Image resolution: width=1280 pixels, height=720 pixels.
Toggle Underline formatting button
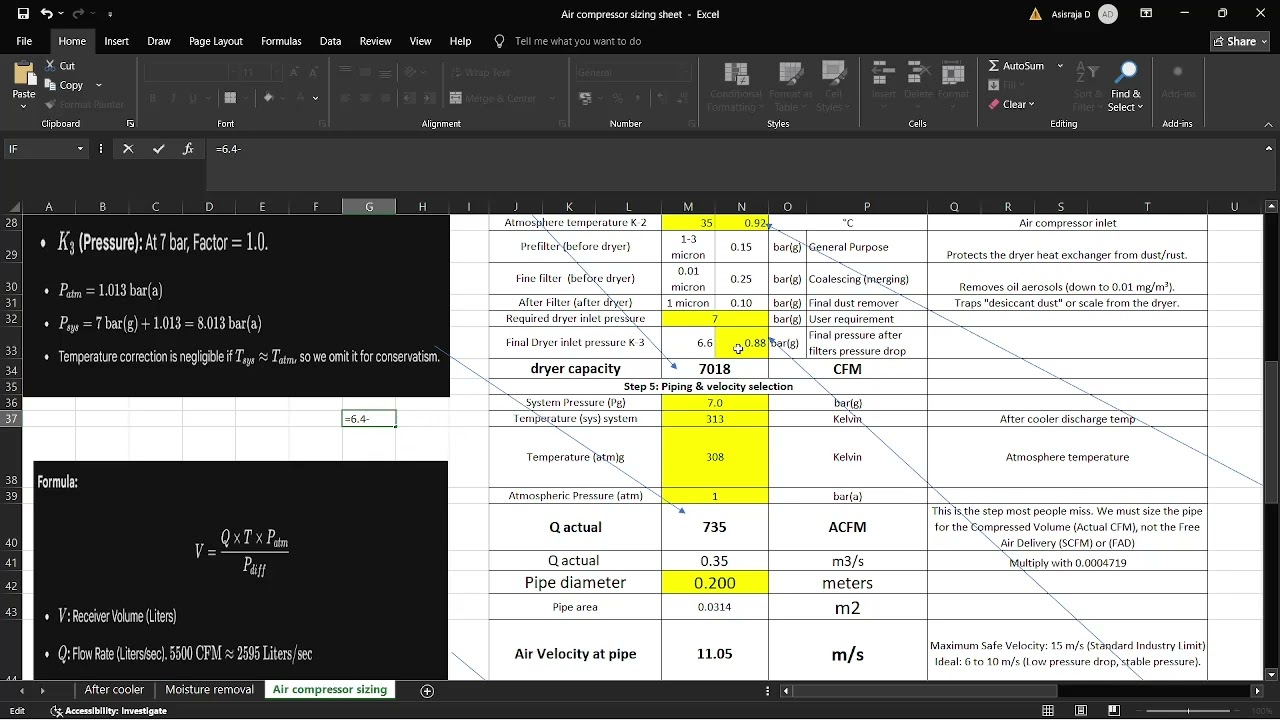[x=192, y=98]
